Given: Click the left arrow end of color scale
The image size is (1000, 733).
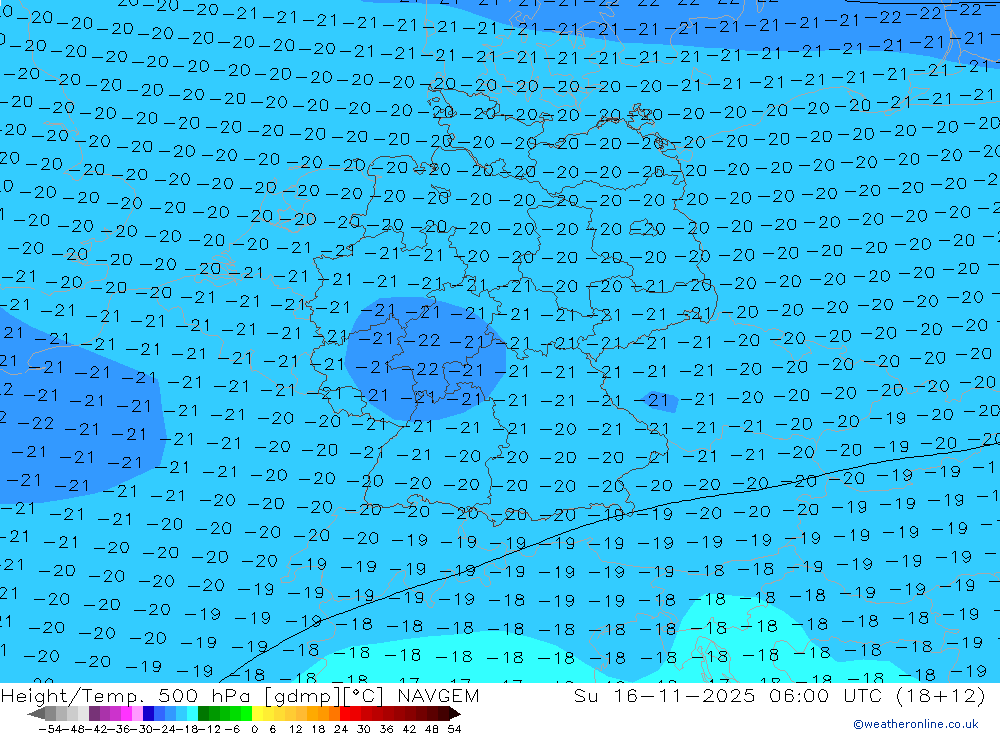Looking at the screenshot, I should tap(36, 713).
